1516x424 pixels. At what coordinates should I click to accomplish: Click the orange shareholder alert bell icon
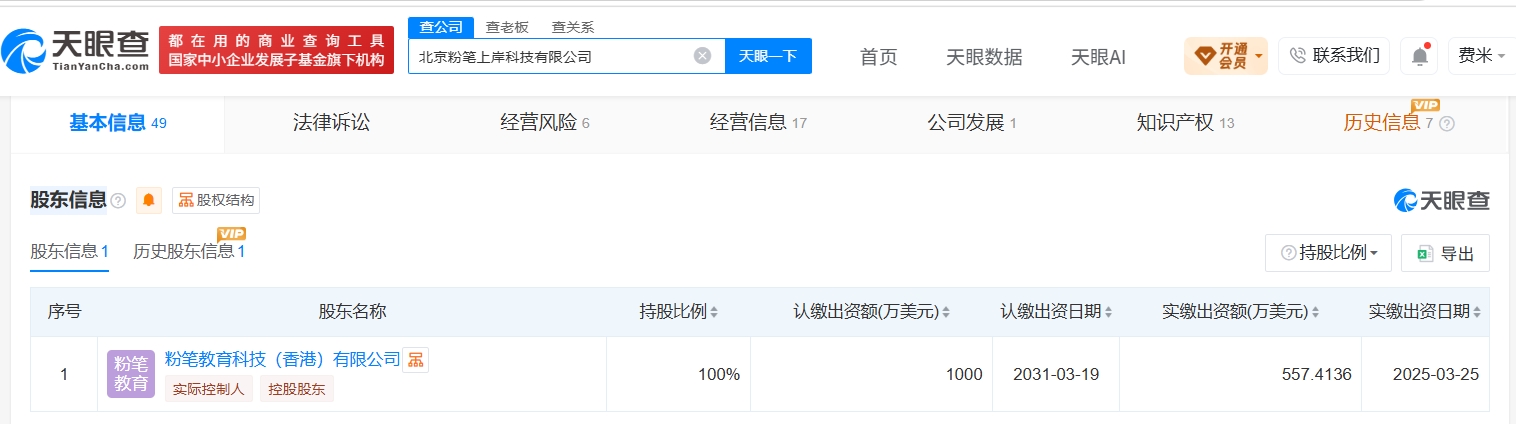149,200
